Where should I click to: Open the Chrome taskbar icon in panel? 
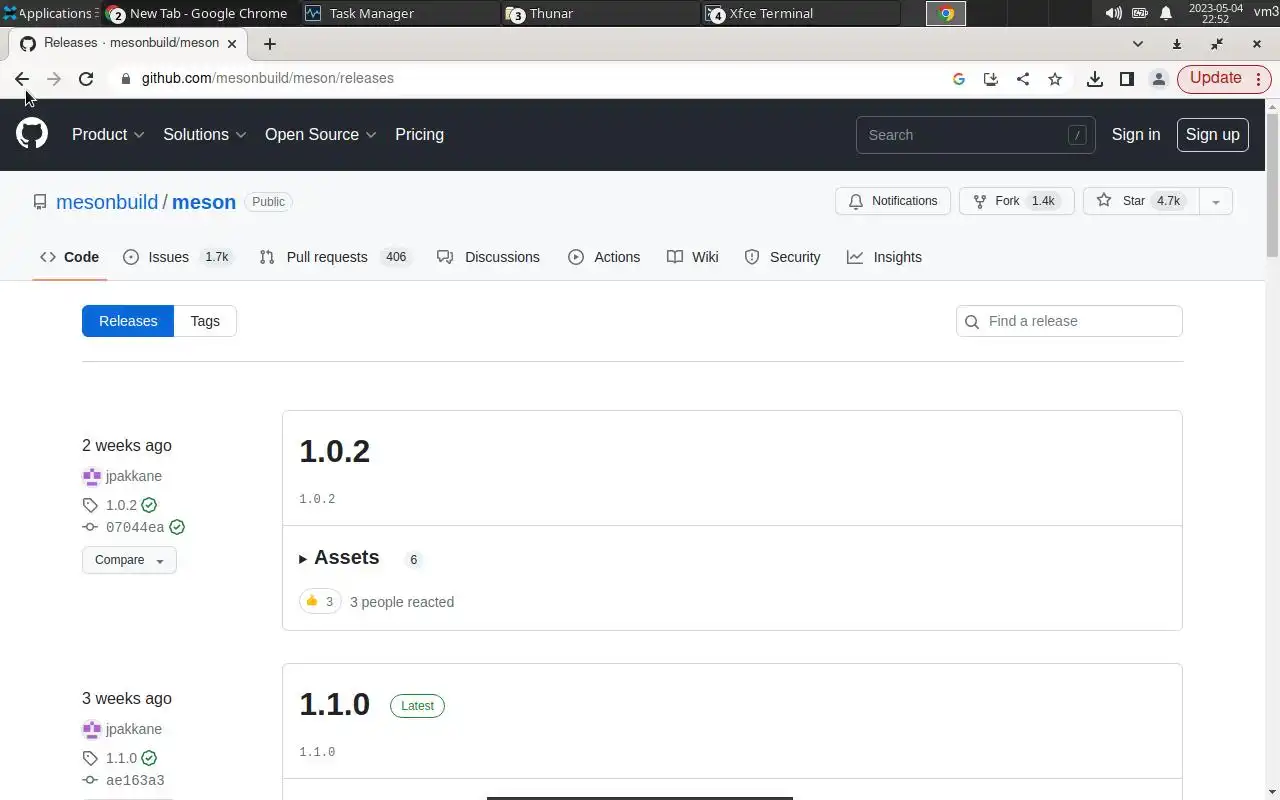pyautogui.click(x=946, y=13)
